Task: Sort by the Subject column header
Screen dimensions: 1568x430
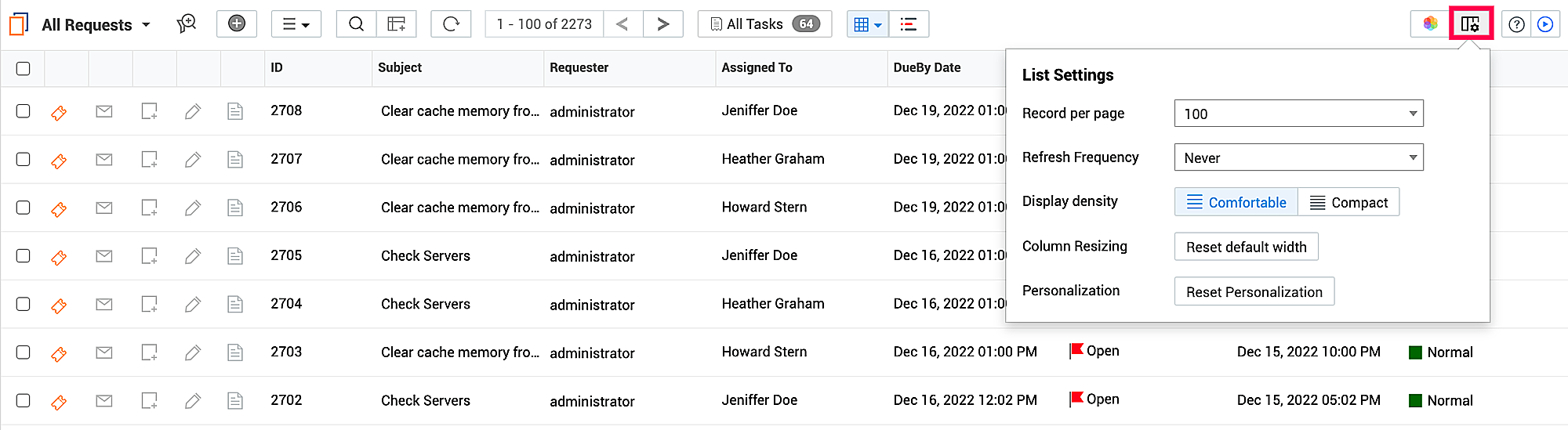Action: coord(400,68)
